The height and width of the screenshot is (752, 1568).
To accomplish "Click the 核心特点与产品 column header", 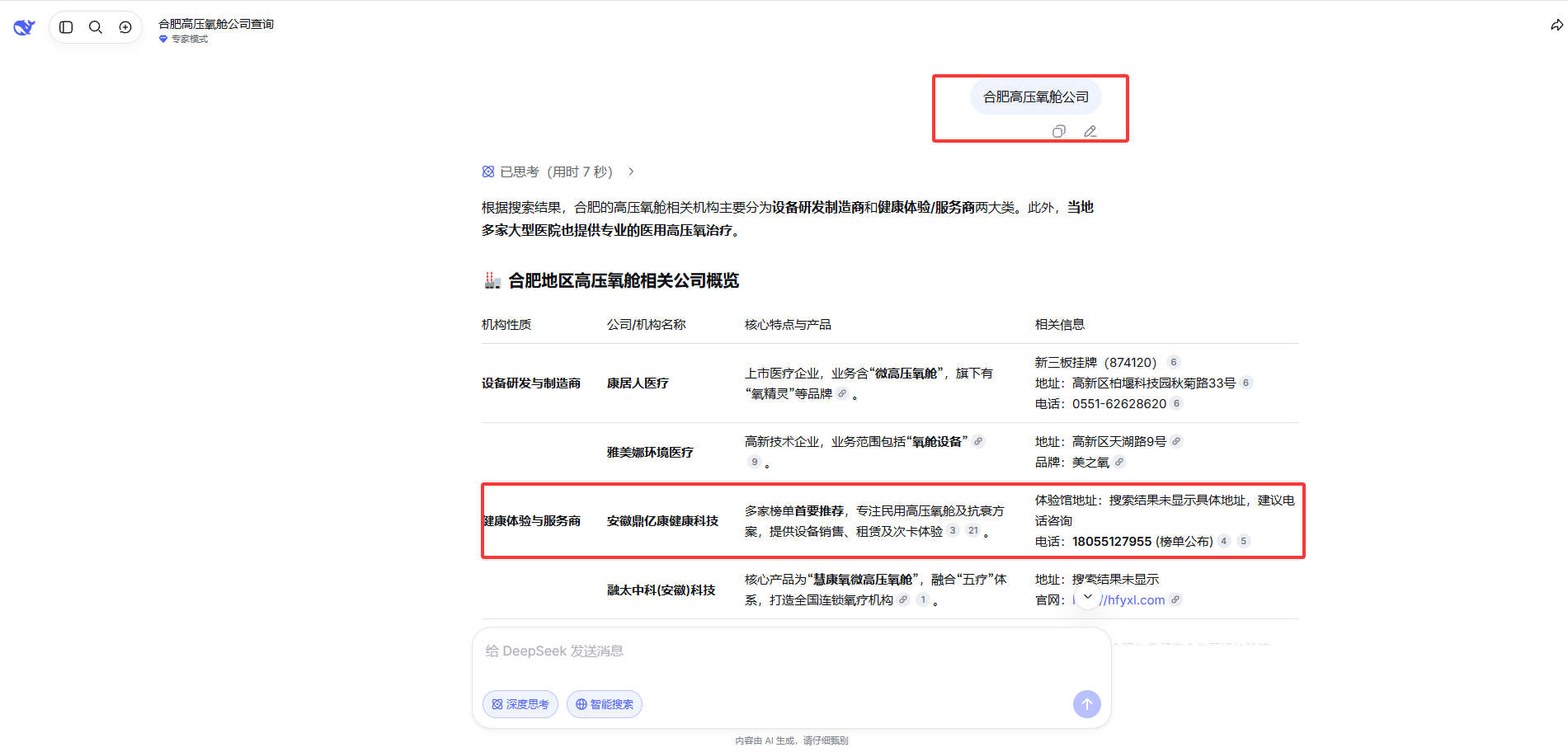I will point(788,325).
